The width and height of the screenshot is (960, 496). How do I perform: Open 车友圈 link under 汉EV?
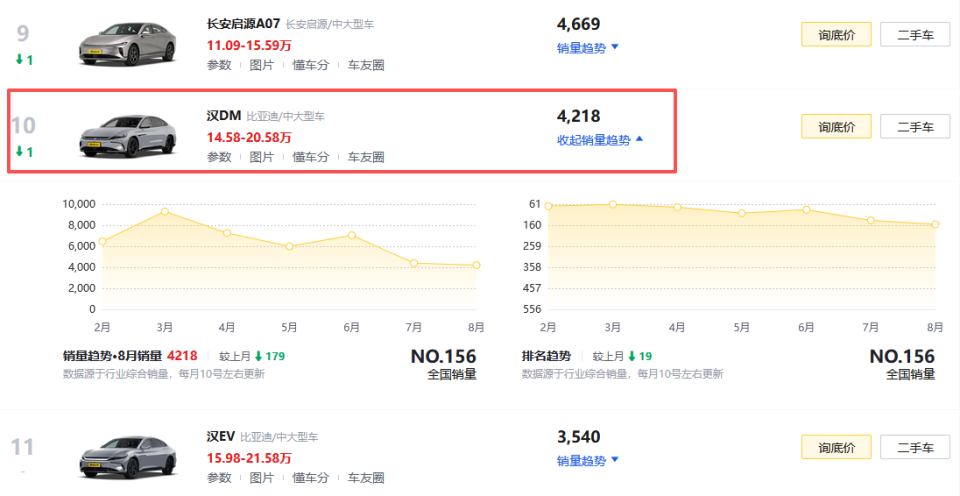coord(366,478)
